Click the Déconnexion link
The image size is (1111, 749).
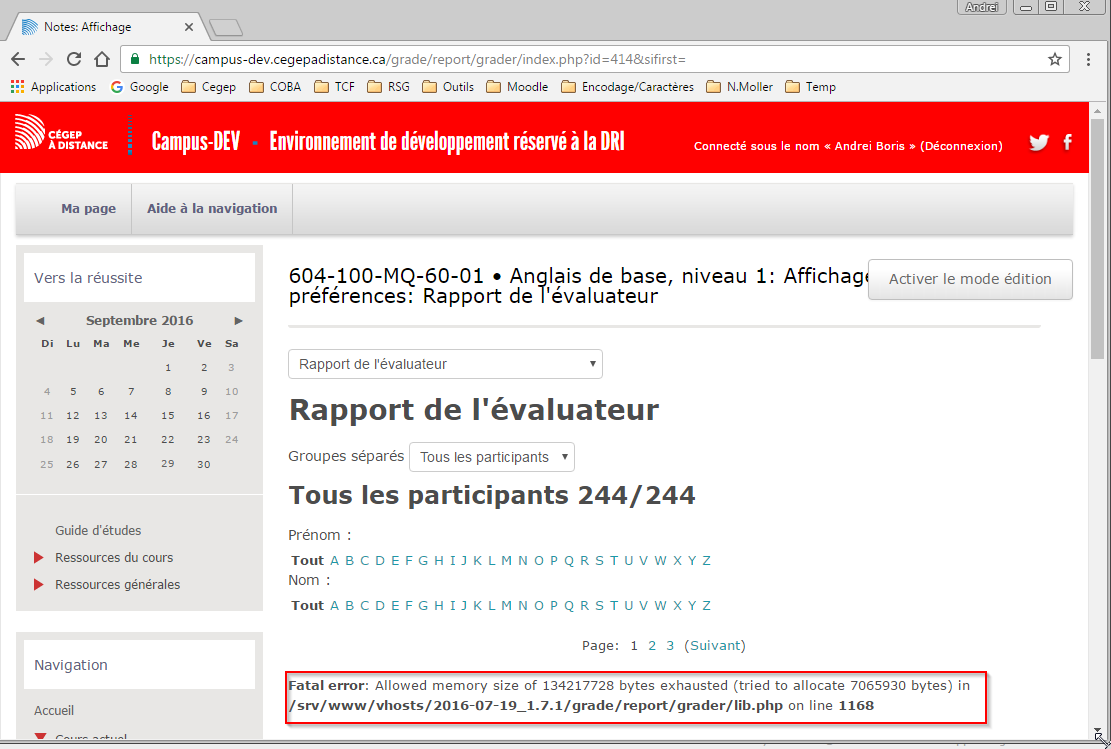coord(960,146)
